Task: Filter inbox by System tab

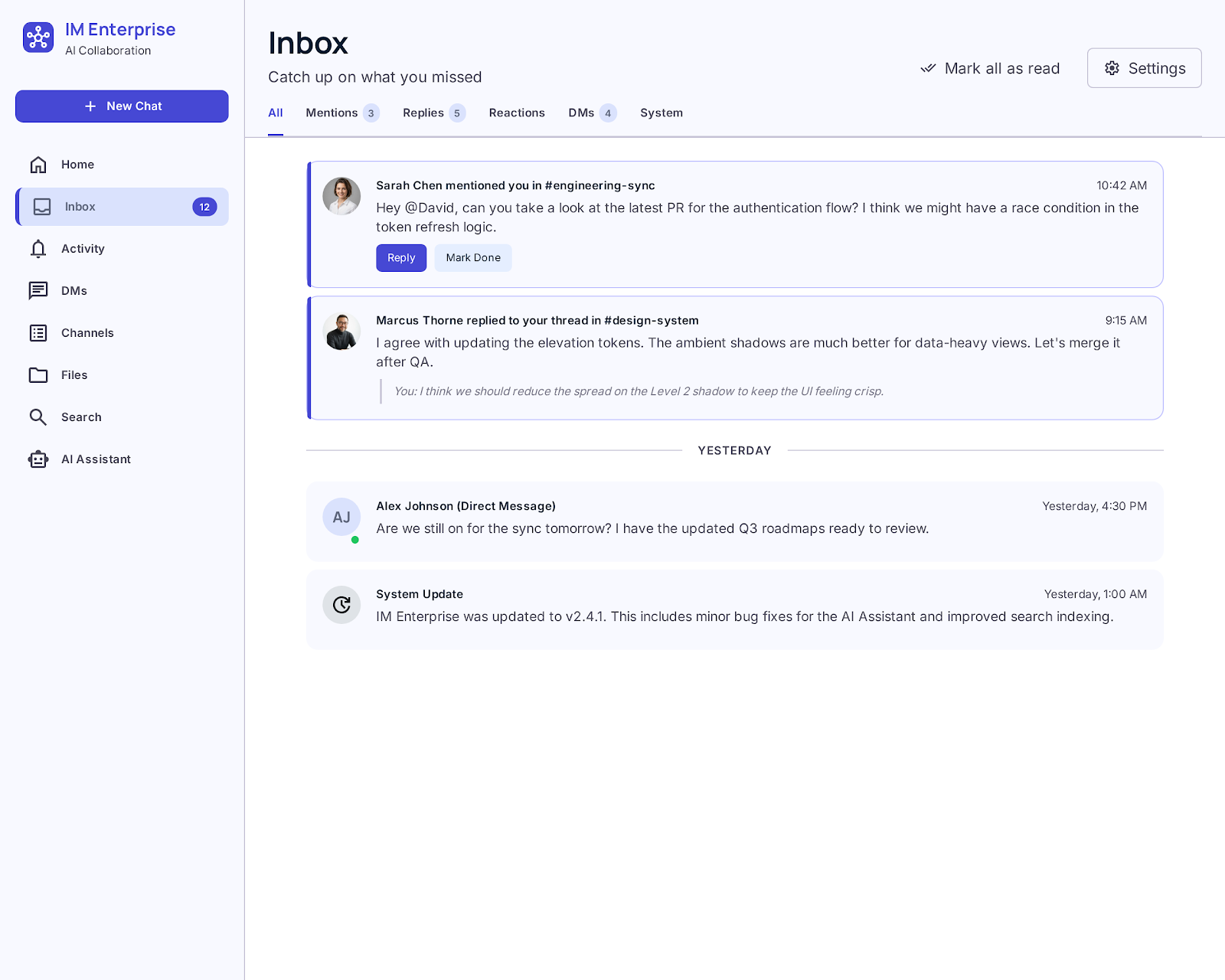Action: 661,113
